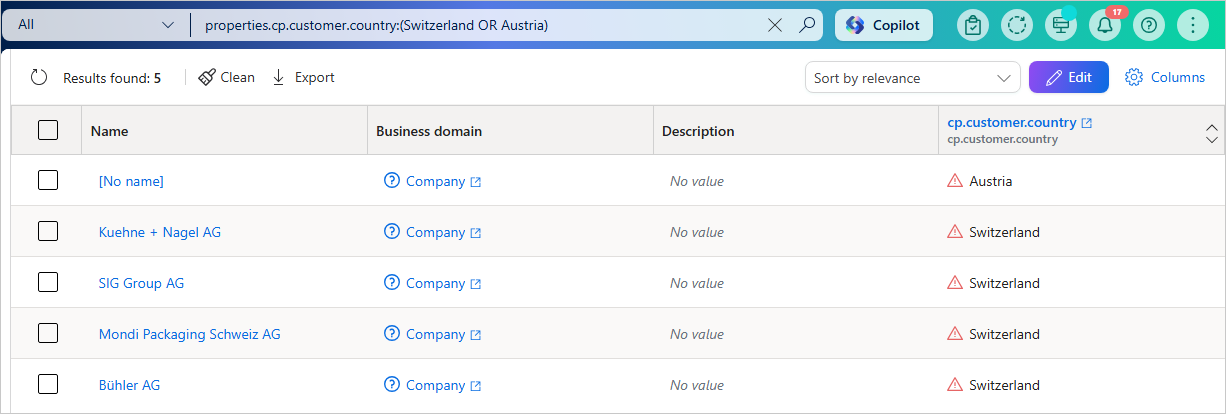Viewport: 1226px width, 414px height.
Task: Open Company domain in SIG Group row
Action: pos(435,283)
